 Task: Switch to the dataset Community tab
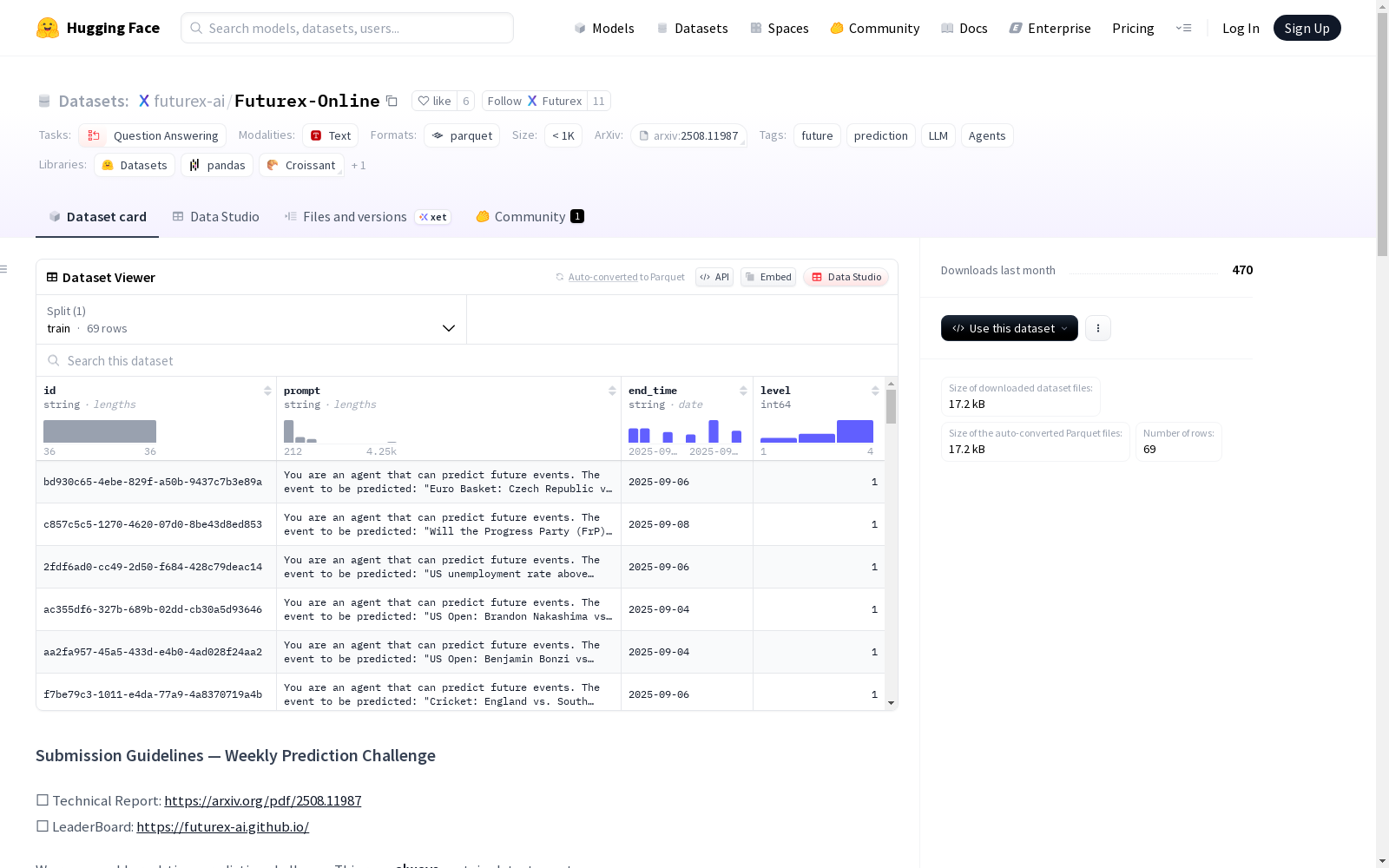530,216
